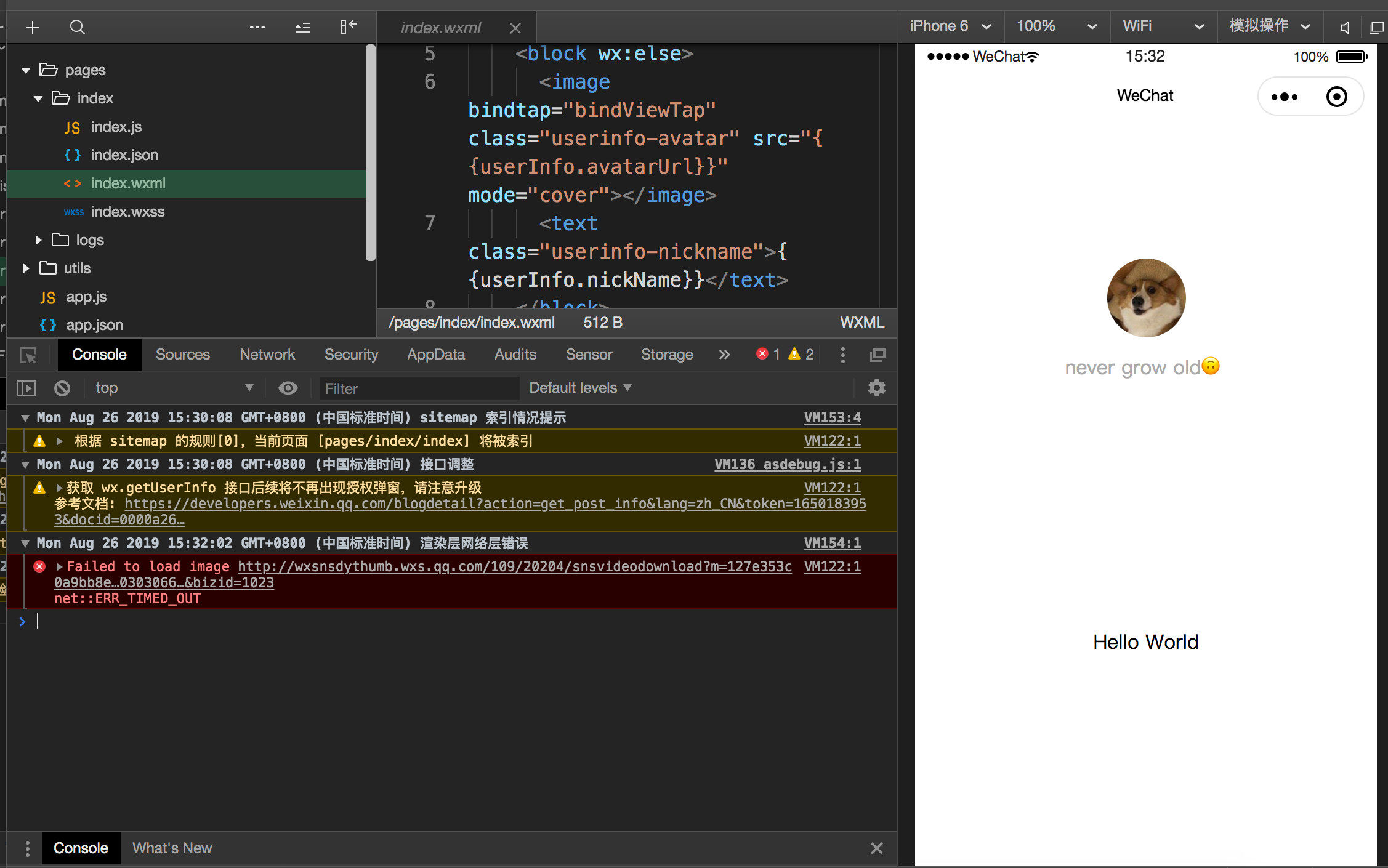Click the console Filter input field
The height and width of the screenshot is (868, 1388).
click(419, 388)
